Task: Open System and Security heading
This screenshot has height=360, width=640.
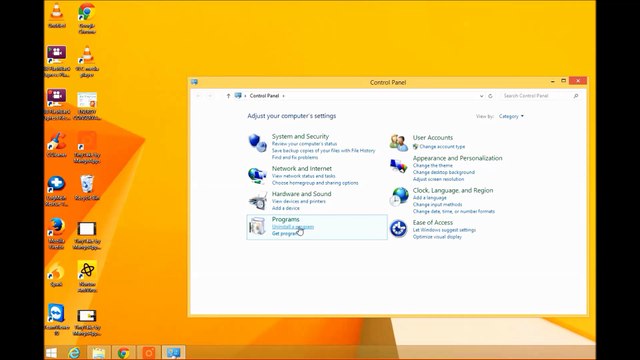Action: [300, 136]
